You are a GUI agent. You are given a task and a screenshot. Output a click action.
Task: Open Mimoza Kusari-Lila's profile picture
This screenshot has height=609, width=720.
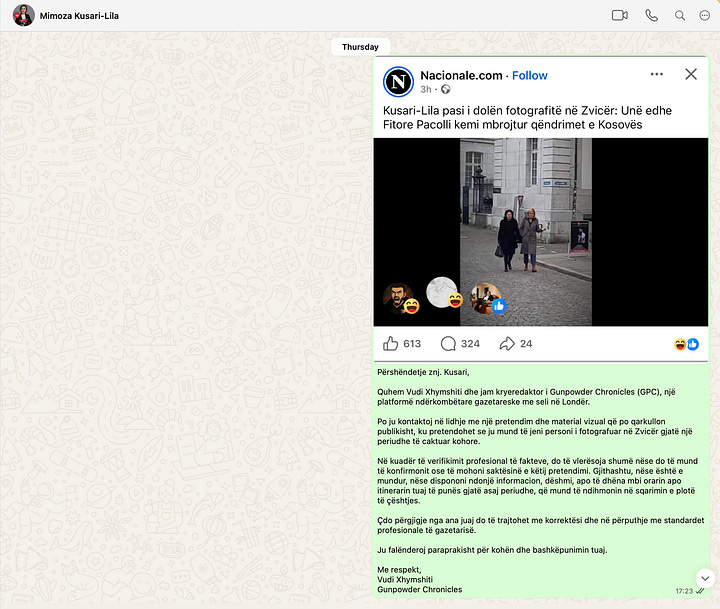point(23,16)
